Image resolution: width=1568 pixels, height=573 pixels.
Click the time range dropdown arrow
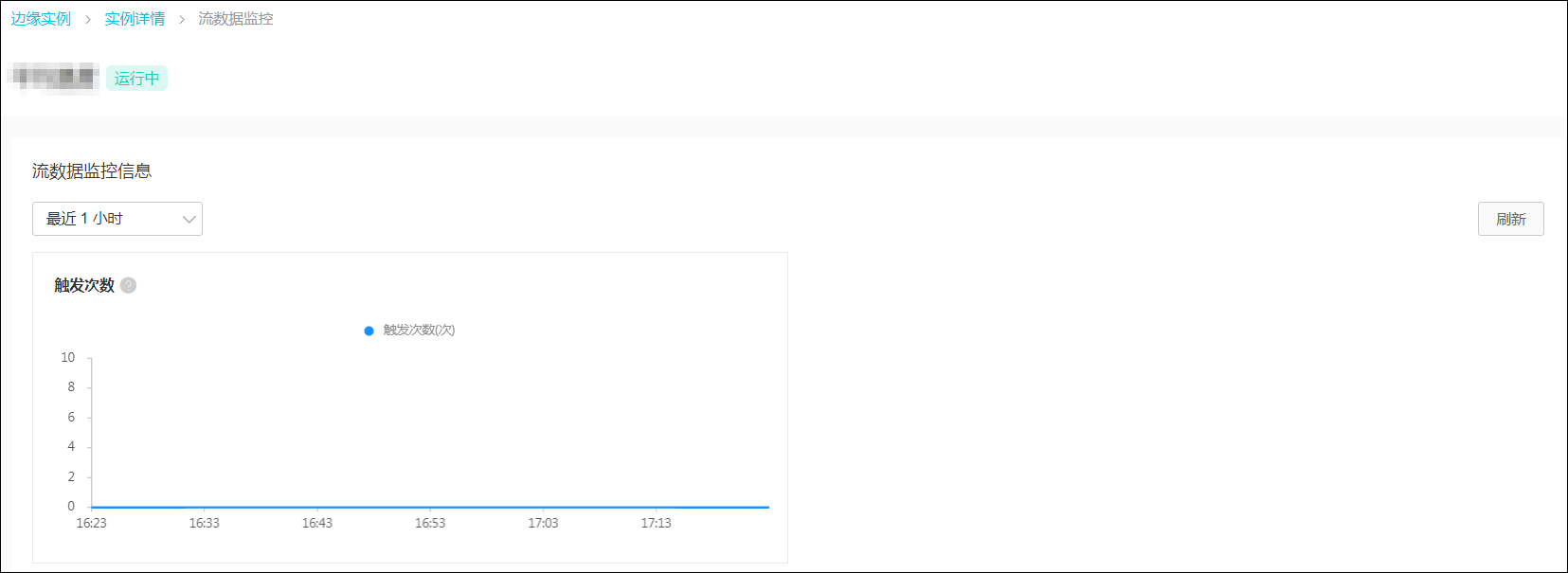189,219
